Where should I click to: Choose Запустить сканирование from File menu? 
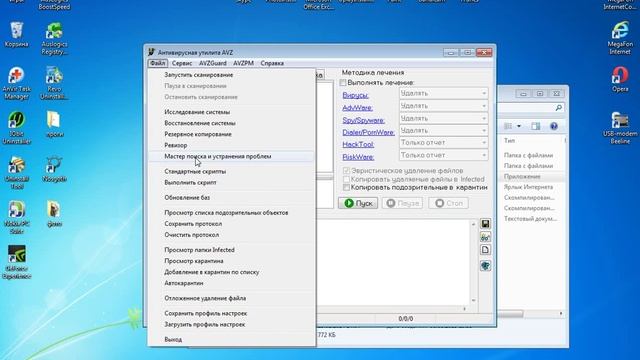pos(231,75)
